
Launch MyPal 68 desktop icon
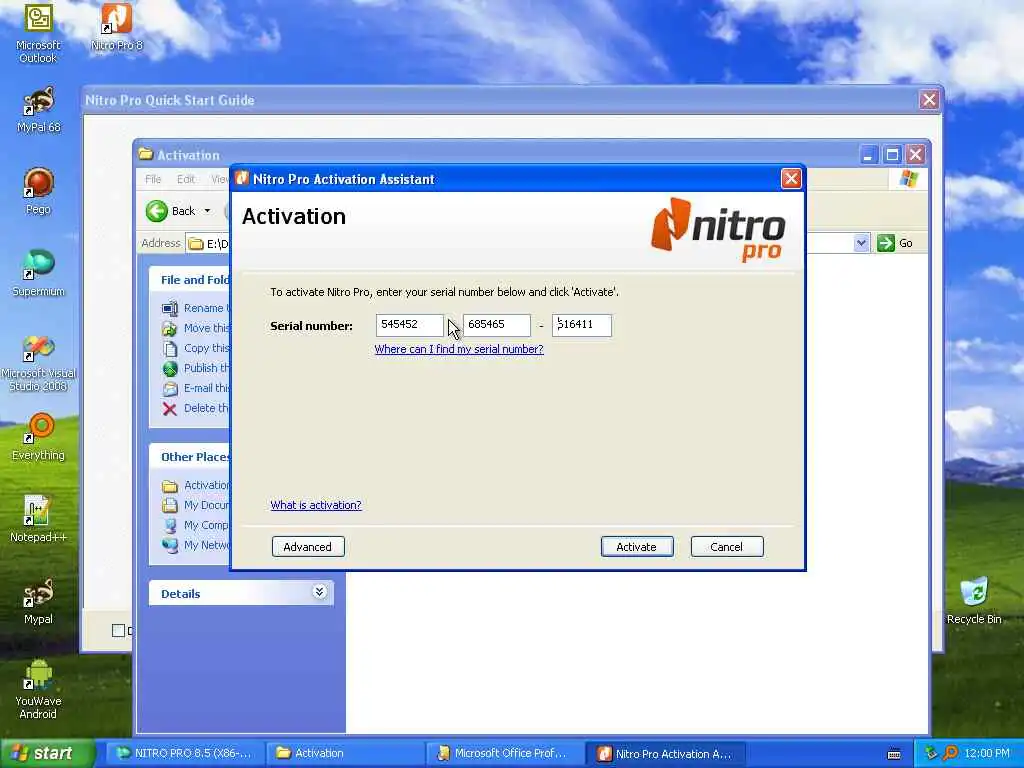(39, 110)
